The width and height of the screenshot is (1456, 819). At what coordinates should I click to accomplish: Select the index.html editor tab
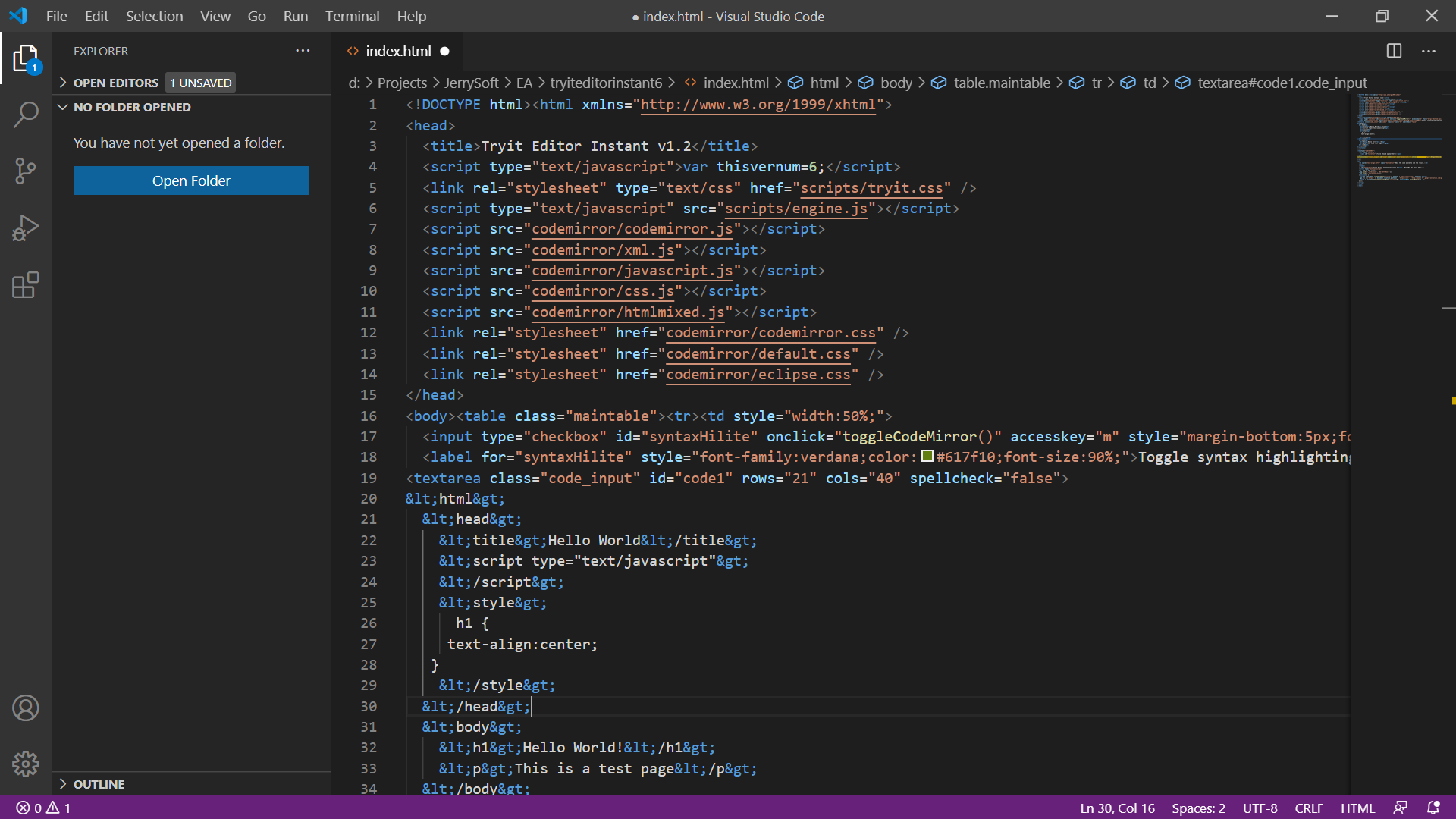[397, 51]
